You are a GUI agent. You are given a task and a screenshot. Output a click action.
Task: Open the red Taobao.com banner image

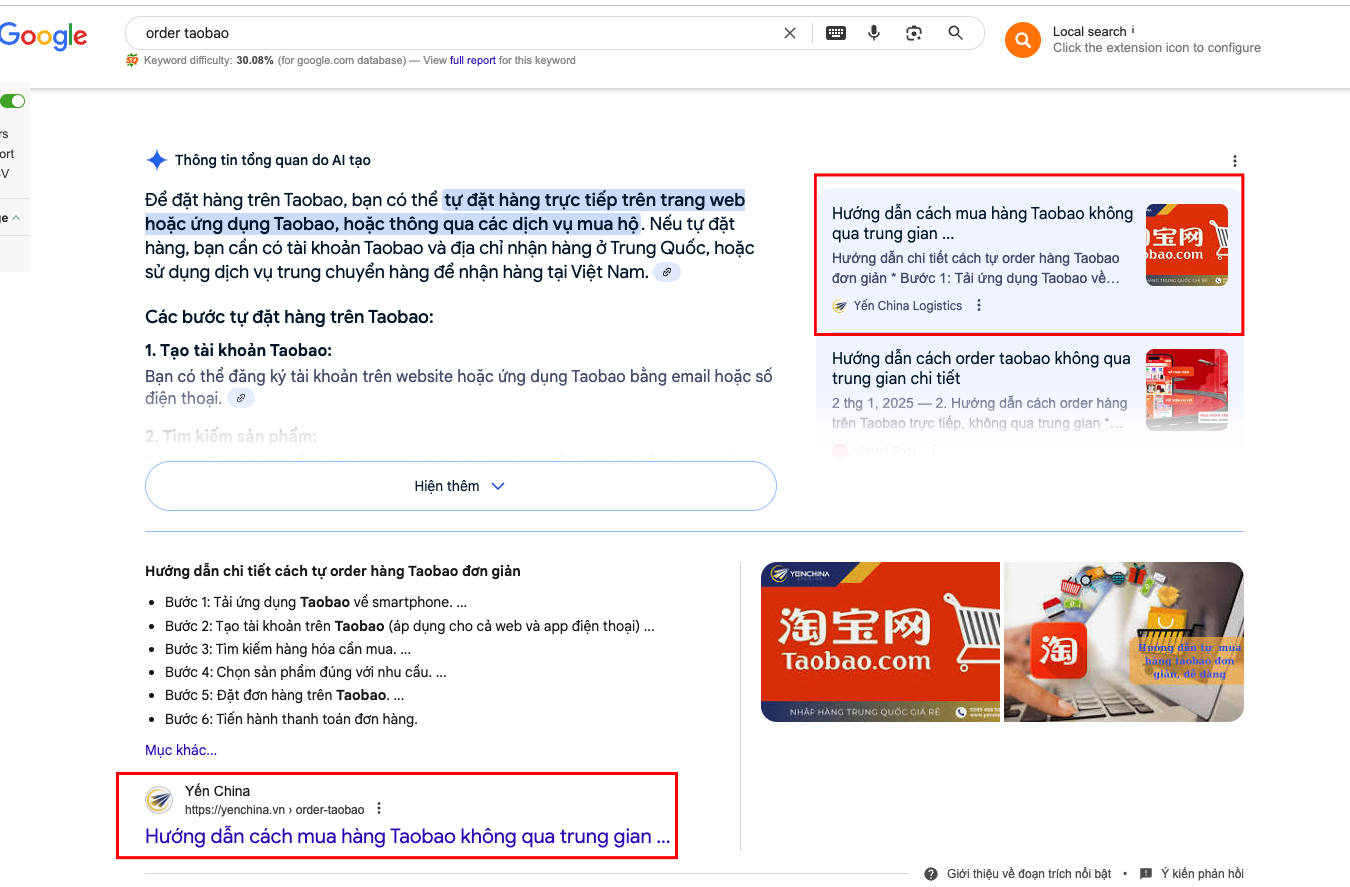point(880,642)
